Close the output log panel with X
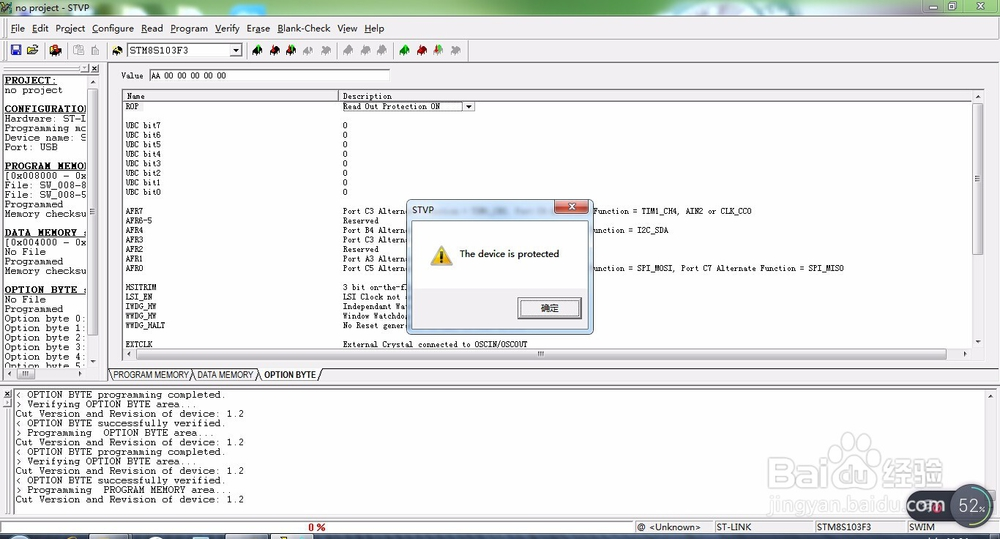The height and width of the screenshot is (539, 1000). point(7,394)
